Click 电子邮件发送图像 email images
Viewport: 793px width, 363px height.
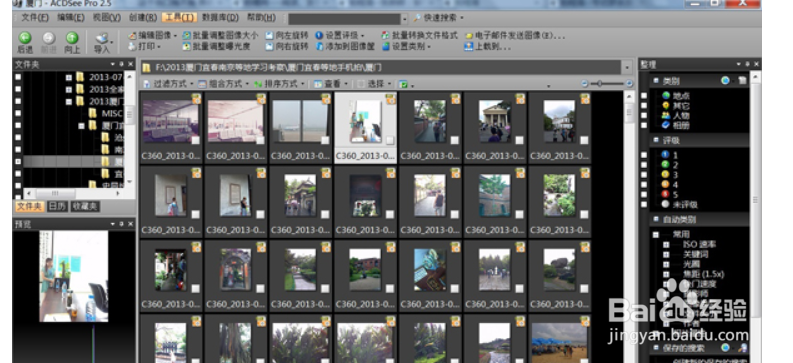pyautogui.click(x=514, y=36)
